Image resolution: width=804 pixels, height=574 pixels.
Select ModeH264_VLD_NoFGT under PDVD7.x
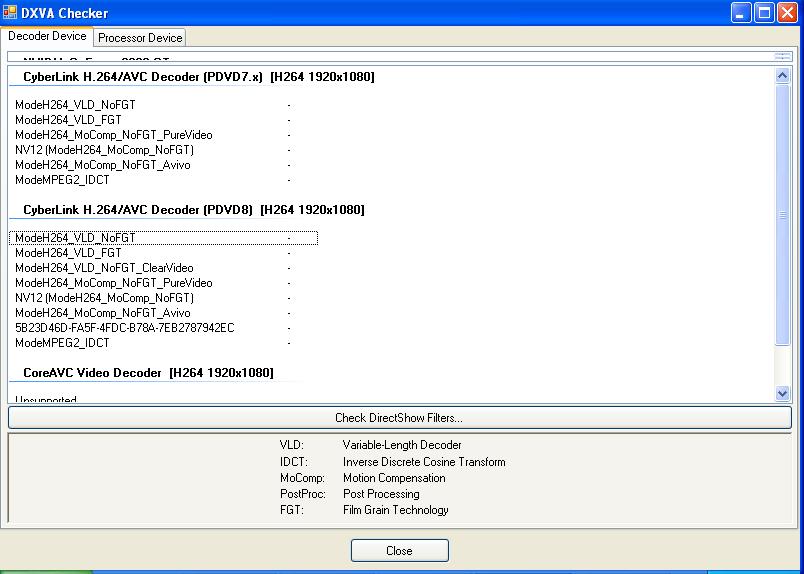tap(164, 105)
